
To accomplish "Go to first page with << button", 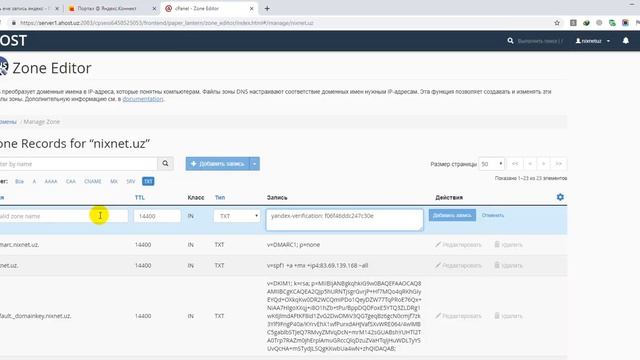I will click(x=515, y=164).
